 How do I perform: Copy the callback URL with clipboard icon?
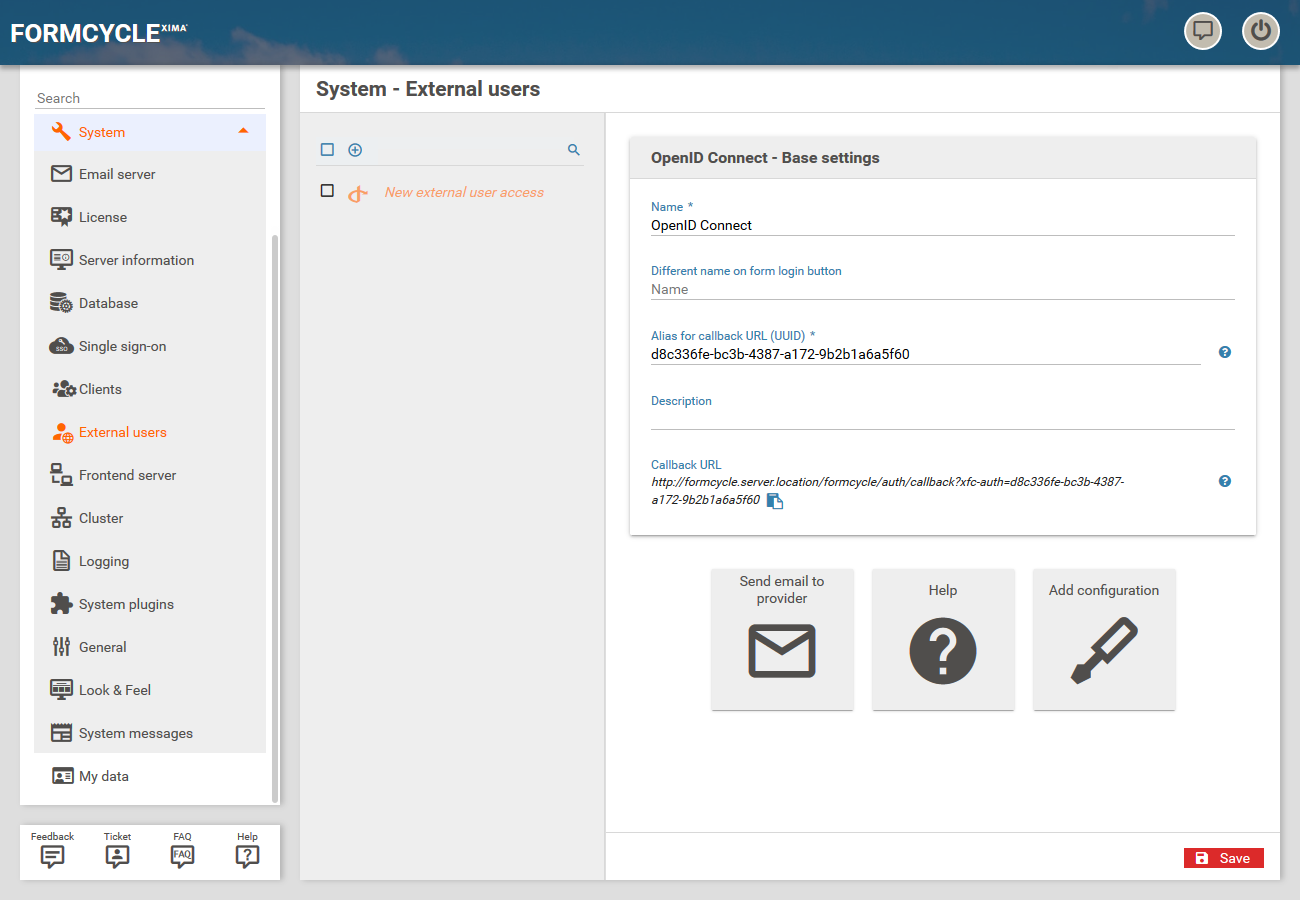775,501
